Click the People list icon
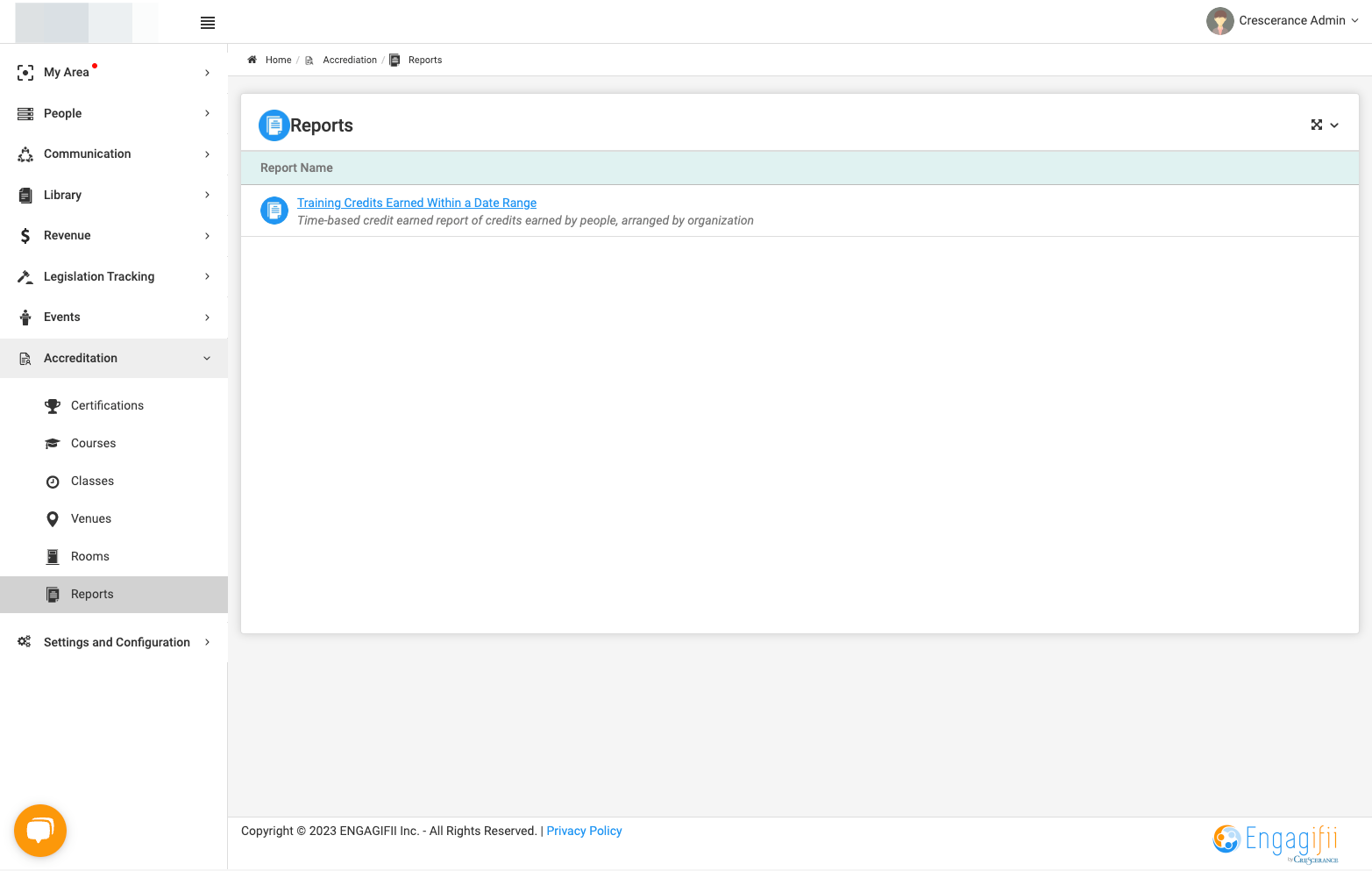This screenshot has width=1372, height=871. click(25, 114)
